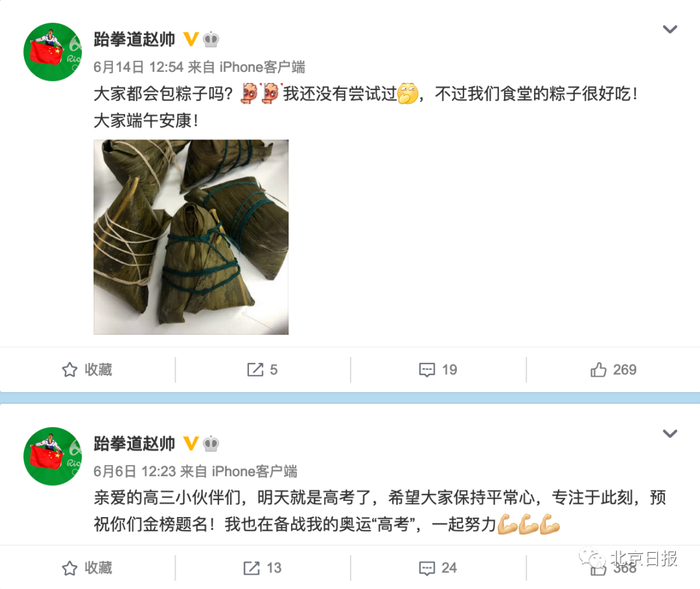This screenshot has height=589, width=700.
Task: Click the profile avatar on the second post
Action: tap(53, 456)
